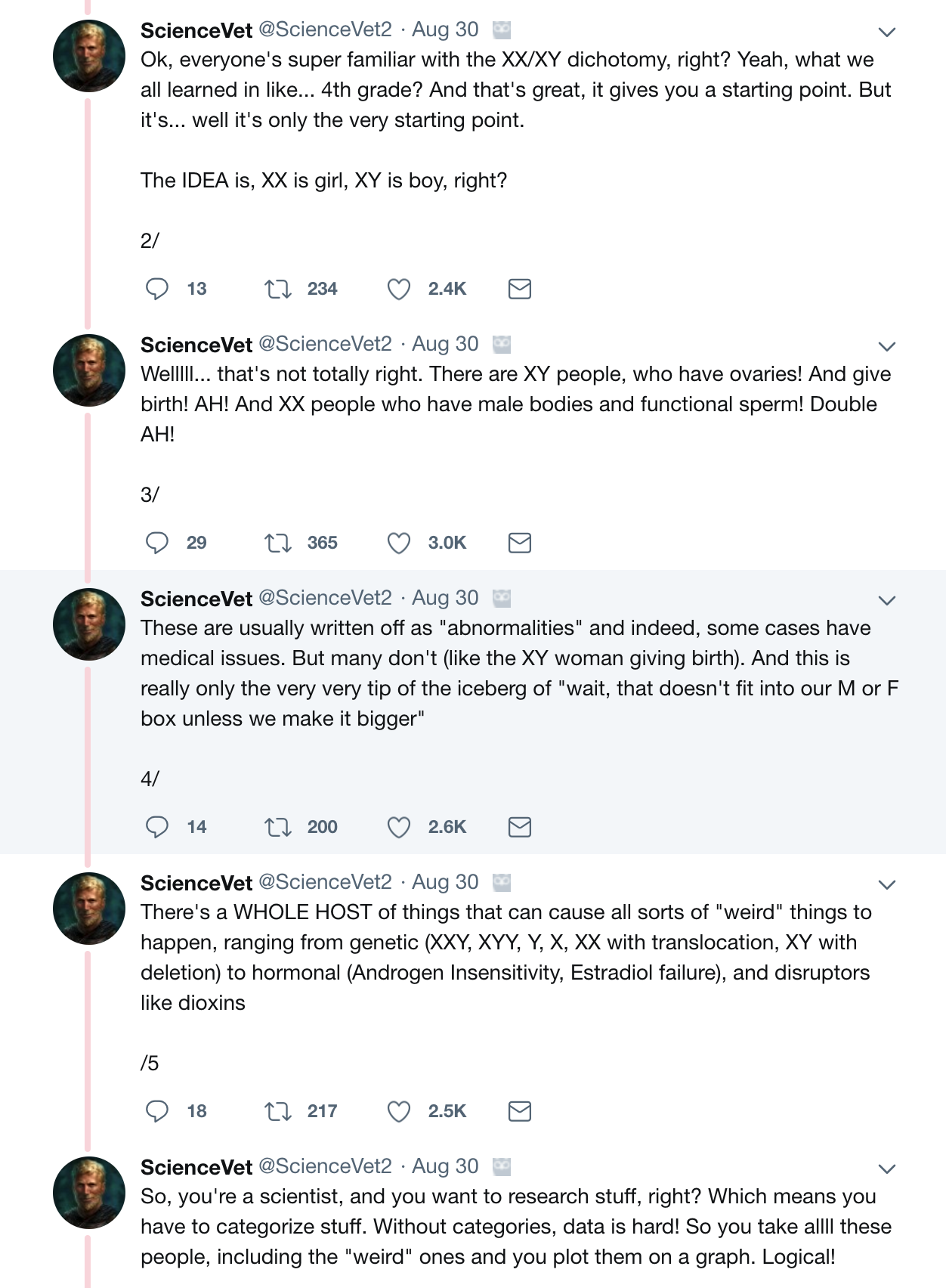Expand the options chevron on tweet 3/
Viewport: 946px width, 1288px height.
click(x=887, y=346)
